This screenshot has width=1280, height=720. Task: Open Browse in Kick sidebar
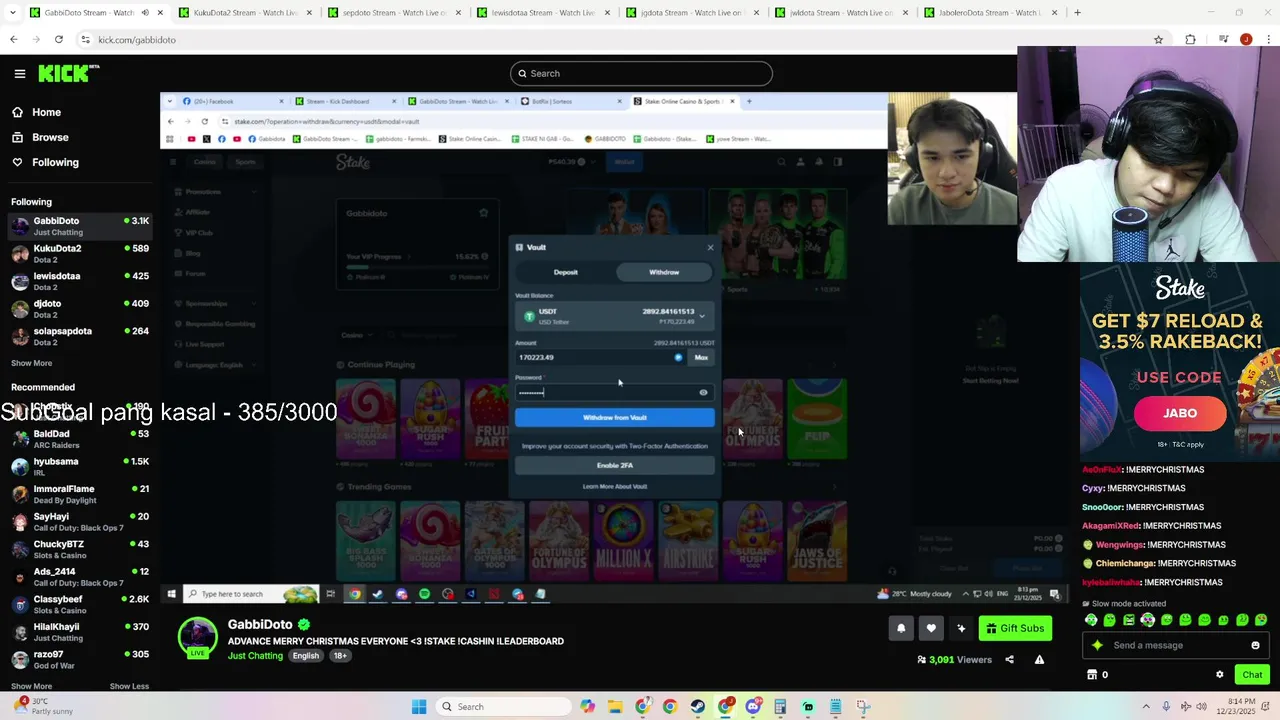tap(50, 137)
